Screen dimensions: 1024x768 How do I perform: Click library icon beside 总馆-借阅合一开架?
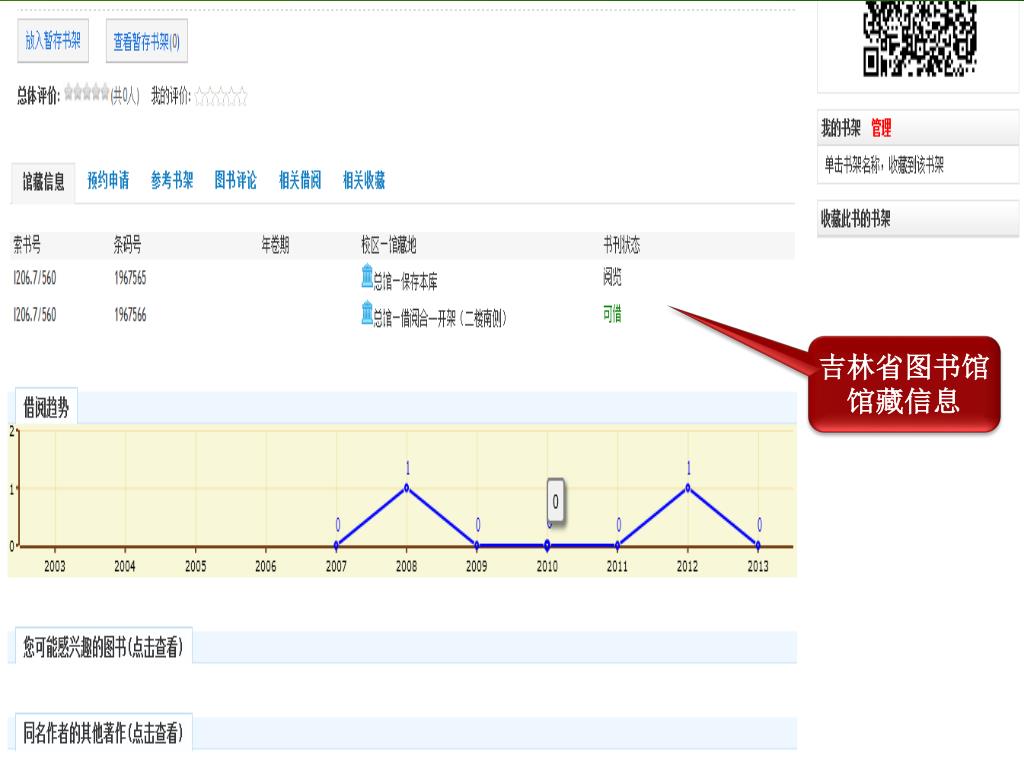point(367,313)
